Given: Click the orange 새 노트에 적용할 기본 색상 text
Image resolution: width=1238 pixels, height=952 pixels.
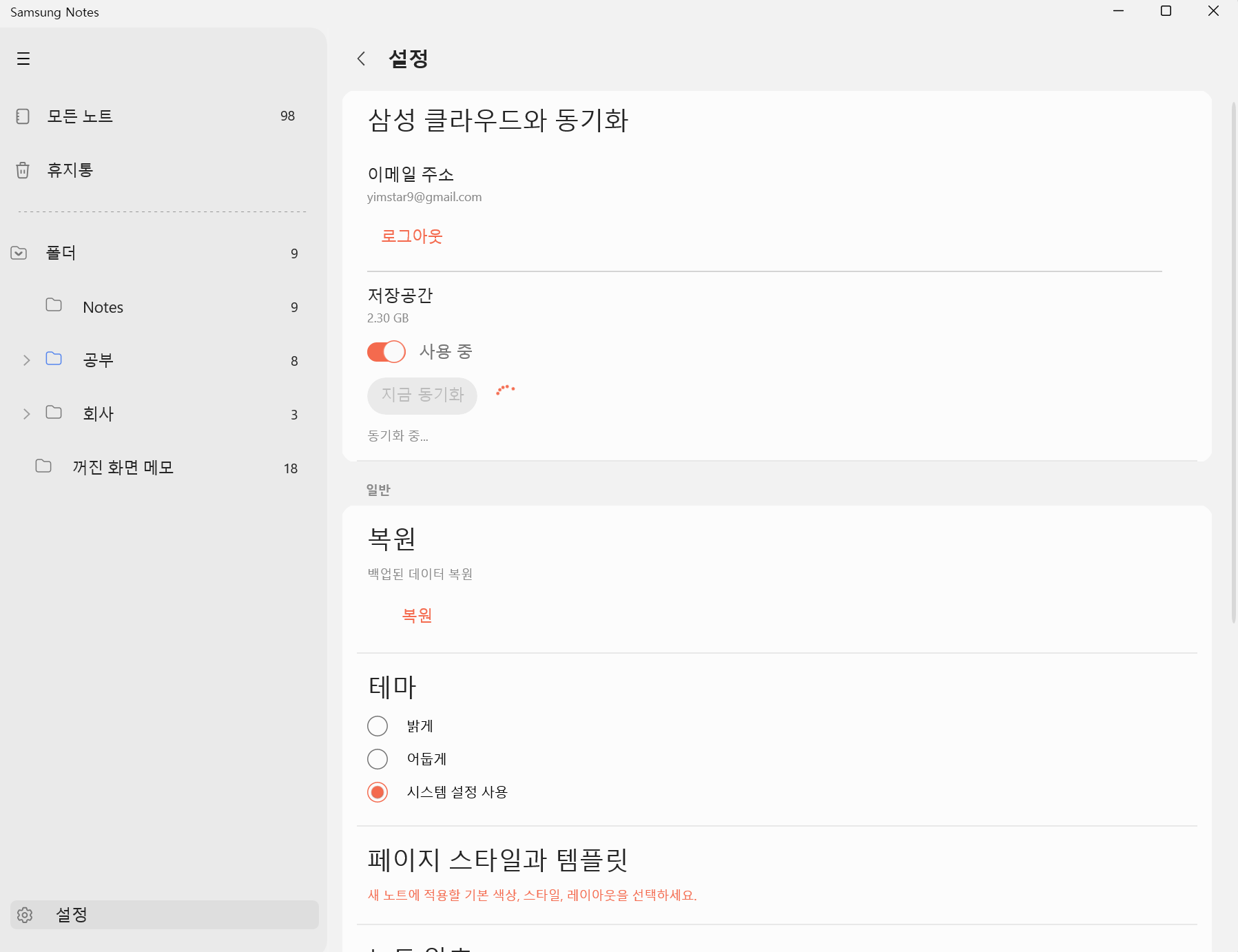Looking at the screenshot, I should coord(532,895).
